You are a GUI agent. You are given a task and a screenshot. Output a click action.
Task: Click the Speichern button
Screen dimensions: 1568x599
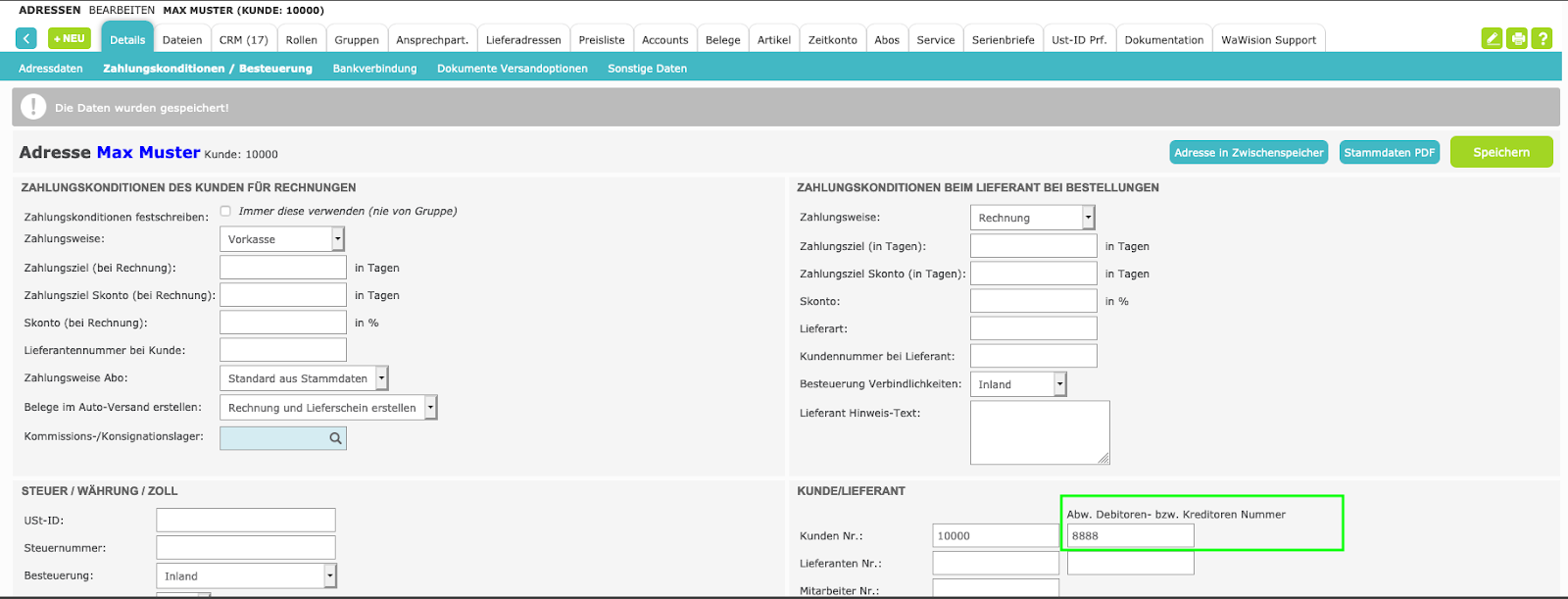(x=1500, y=152)
